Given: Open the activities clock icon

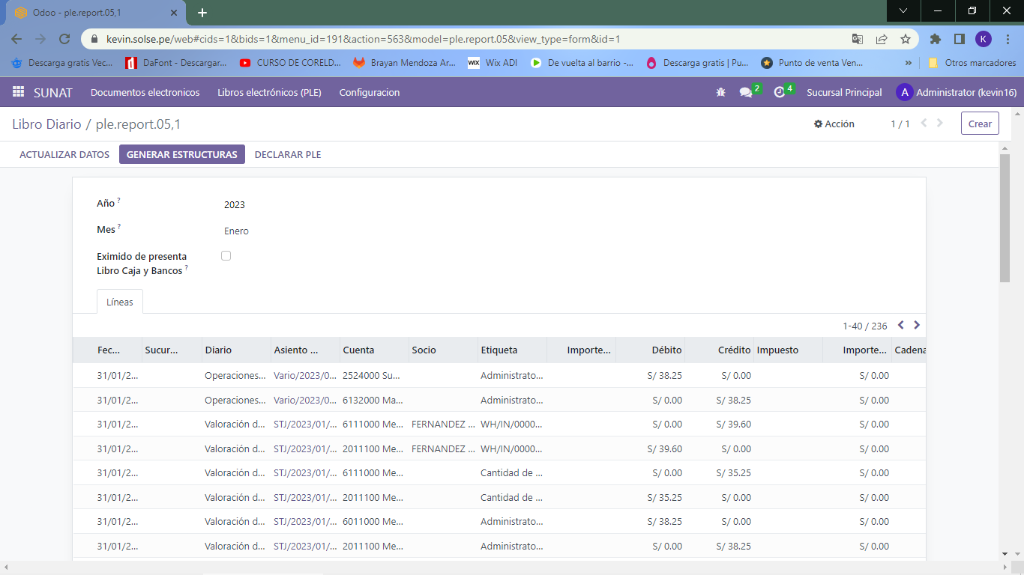Looking at the screenshot, I should [780, 92].
